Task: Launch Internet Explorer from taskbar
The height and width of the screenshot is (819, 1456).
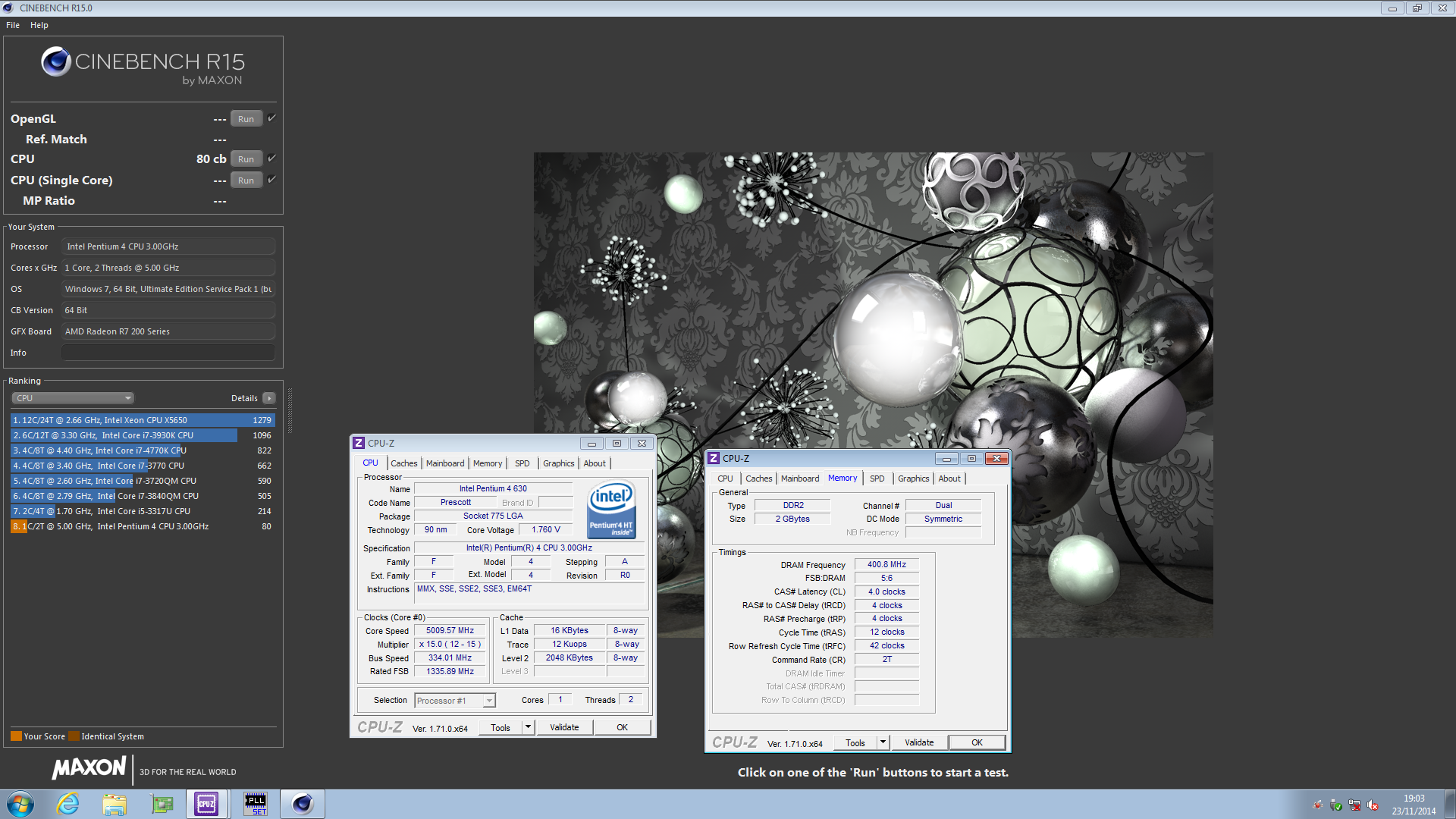Action: (68, 804)
